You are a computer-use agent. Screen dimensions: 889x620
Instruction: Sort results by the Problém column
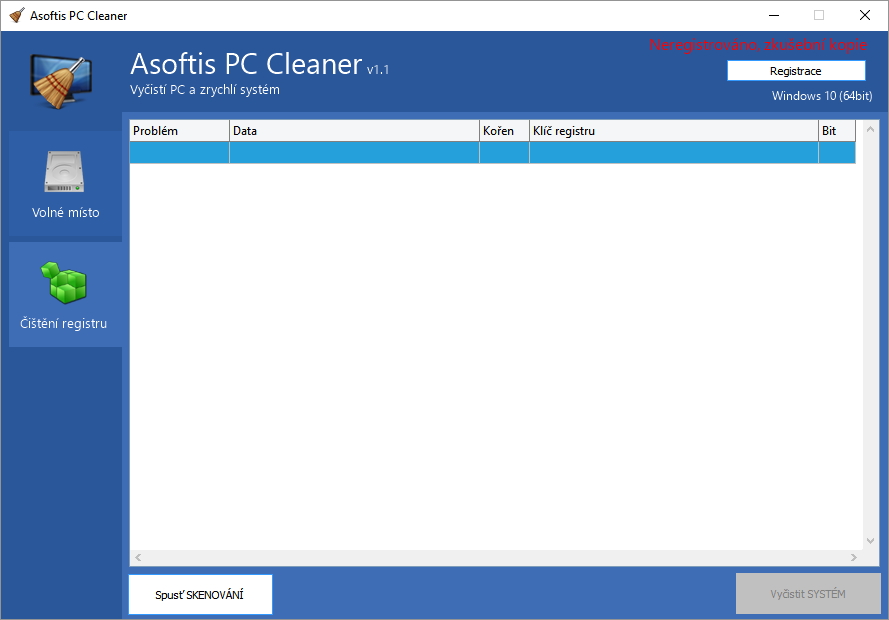click(178, 130)
